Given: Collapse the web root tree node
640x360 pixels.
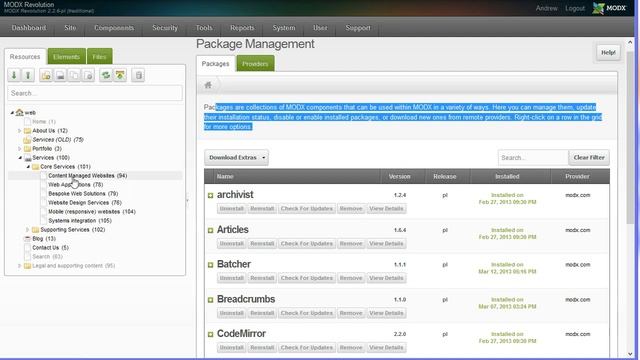Looking at the screenshot, I should (12, 112).
